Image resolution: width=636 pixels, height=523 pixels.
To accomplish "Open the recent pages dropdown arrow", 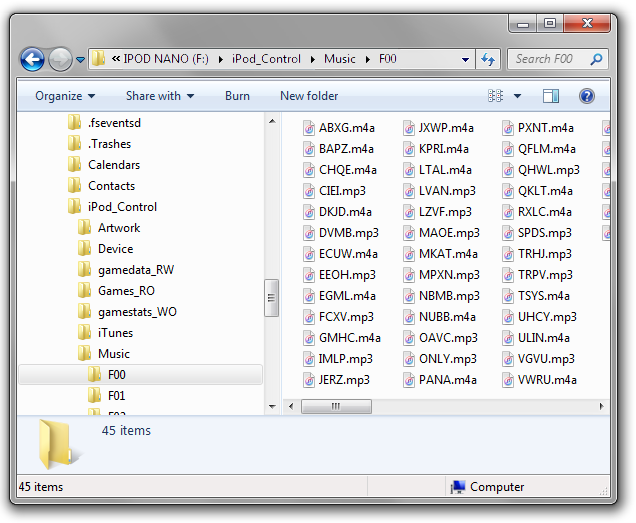I will [80, 60].
